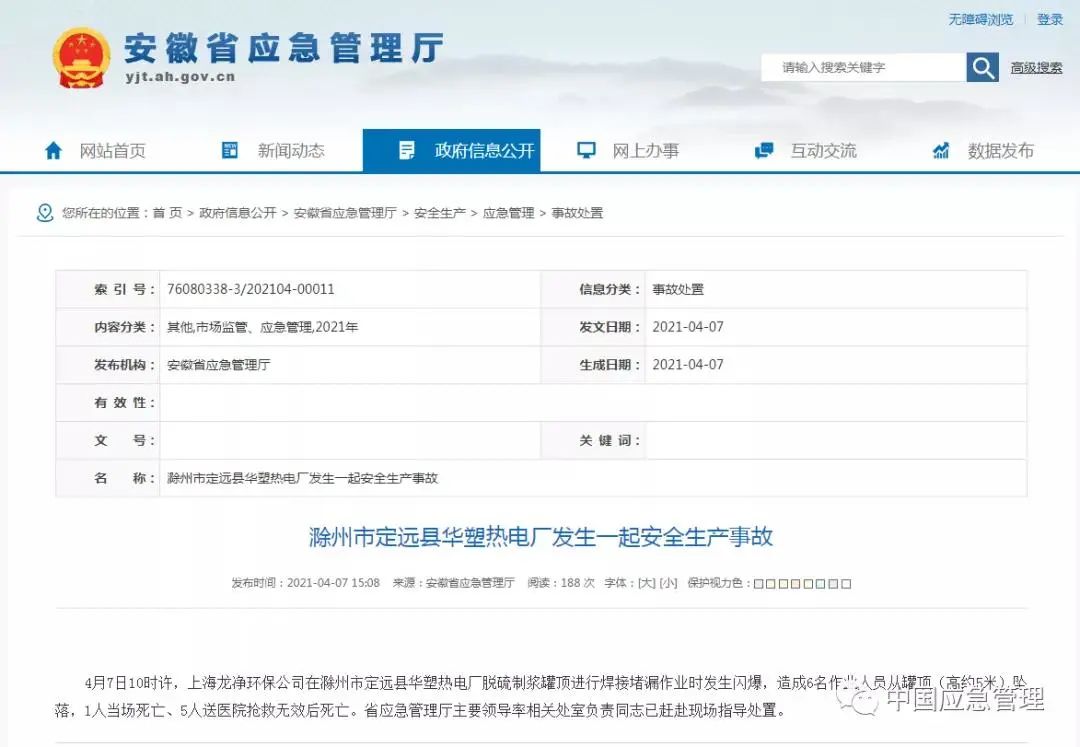
Task: Click the home icon beside 网站首页
Action: click(53, 151)
